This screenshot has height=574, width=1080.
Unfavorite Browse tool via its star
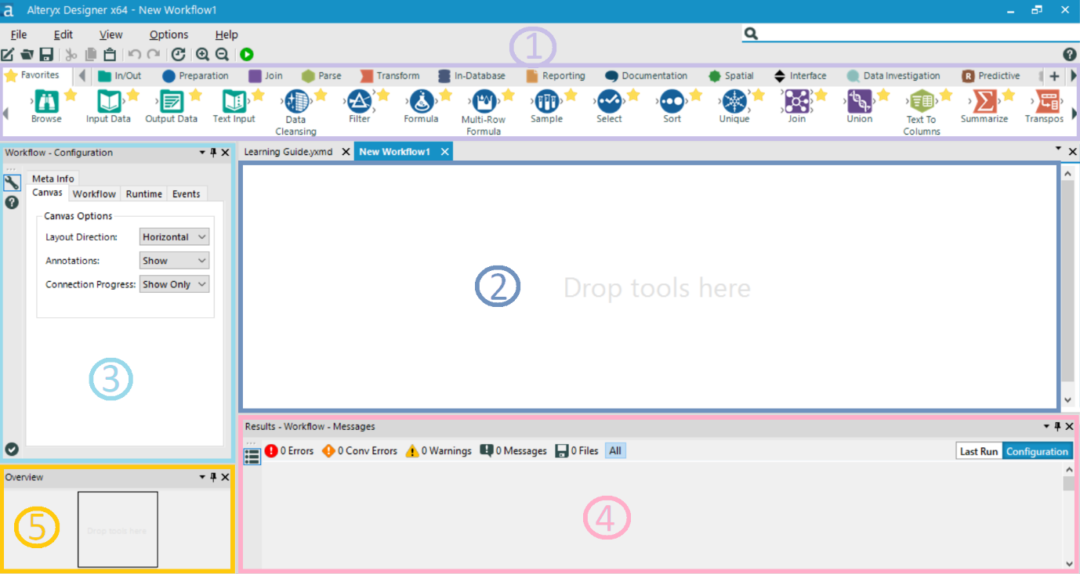[x=70, y=95]
